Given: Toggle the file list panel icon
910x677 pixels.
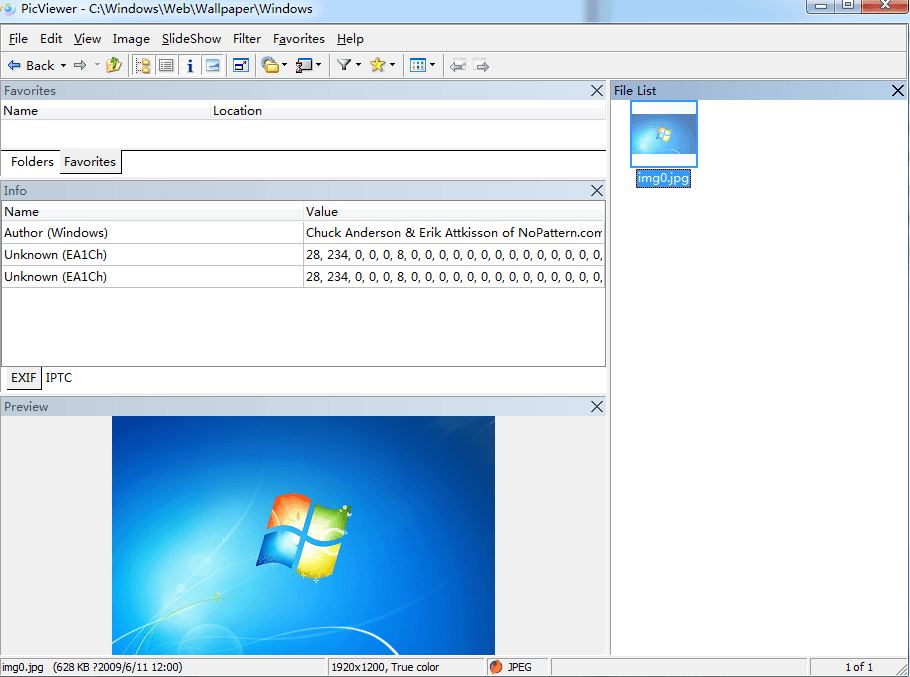Looking at the screenshot, I should pos(166,66).
